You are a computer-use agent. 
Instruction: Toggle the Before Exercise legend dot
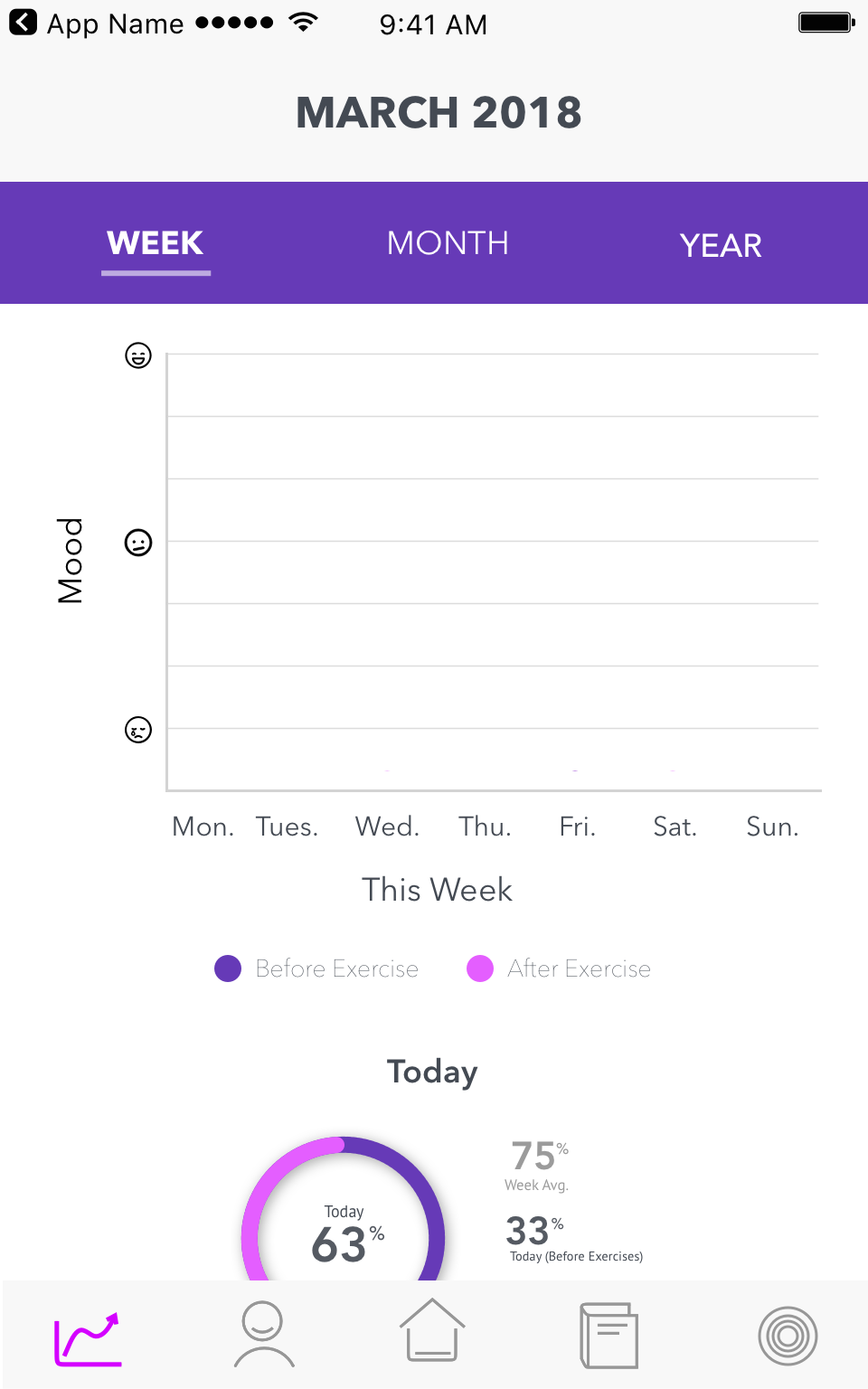[x=228, y=969]
